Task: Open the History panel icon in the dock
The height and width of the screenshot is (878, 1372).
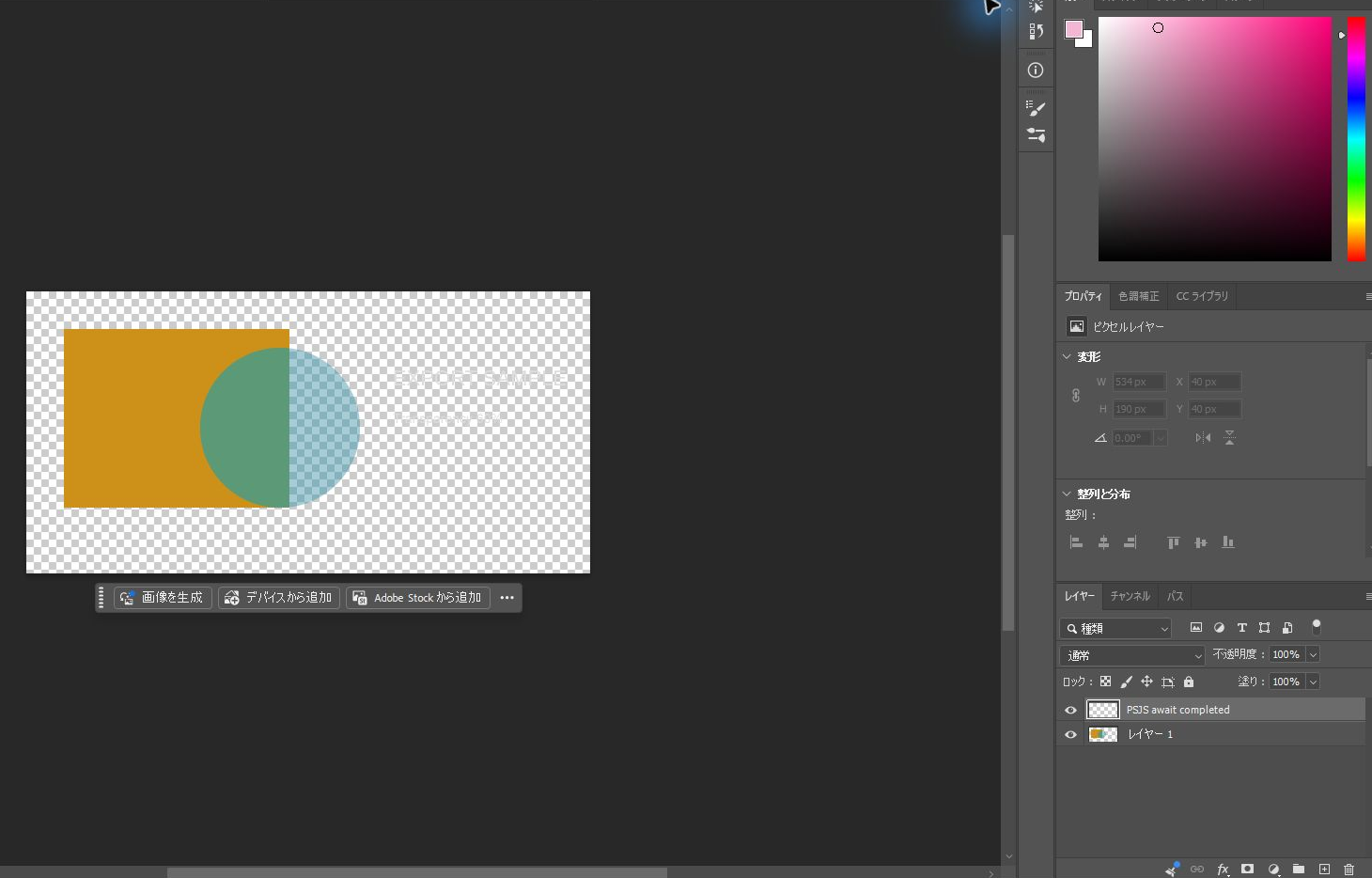Action: (x=1036, y=31)
